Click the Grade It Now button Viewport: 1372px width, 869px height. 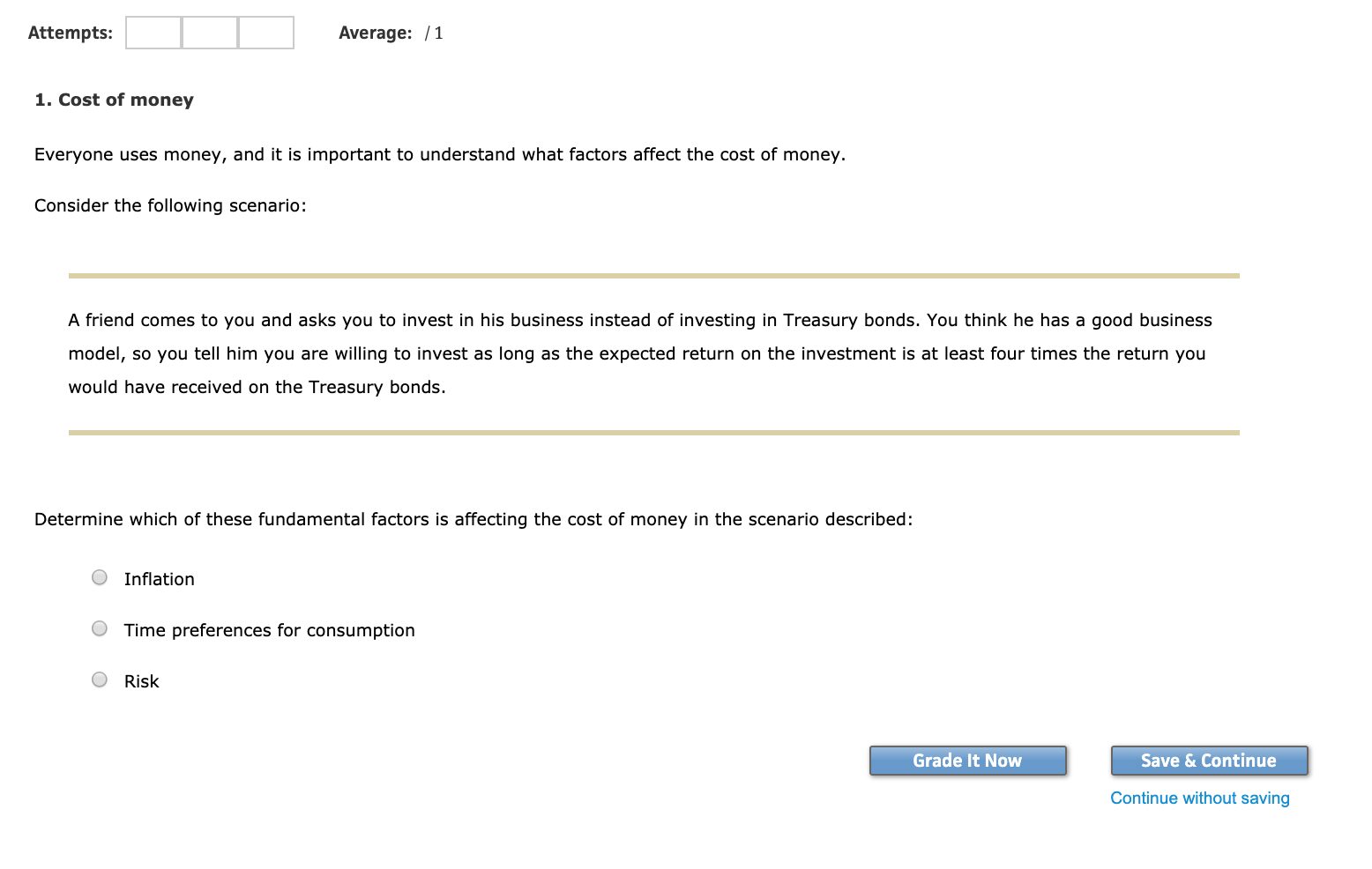click(x=966, y=760)
